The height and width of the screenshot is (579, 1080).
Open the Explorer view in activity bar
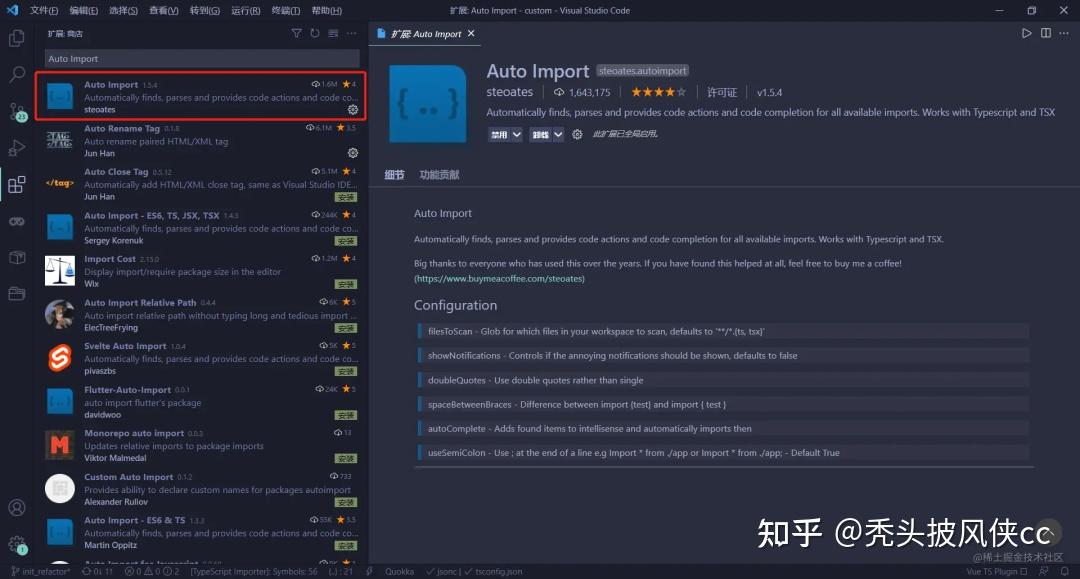click(x=17, y=38)
